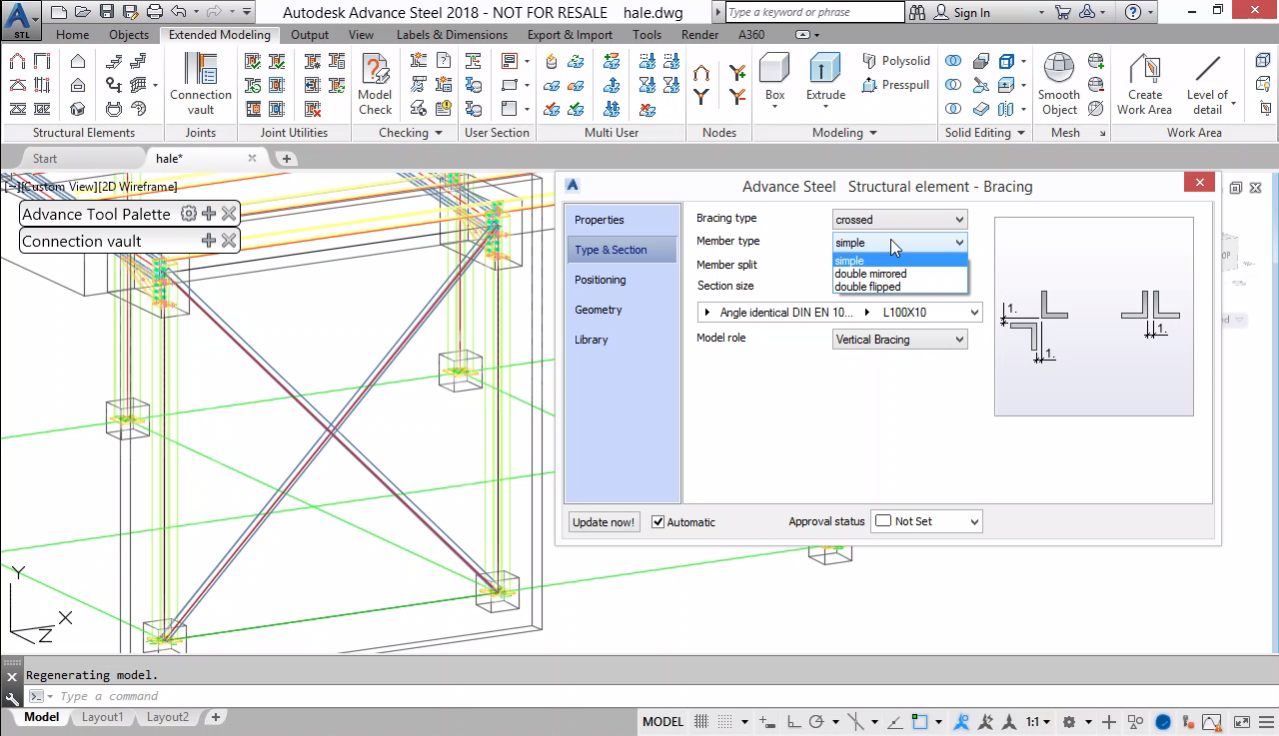Screen dimensions: 1279x736
Task: Choose the Polysolid tool
Action: (x=896, y=61)
